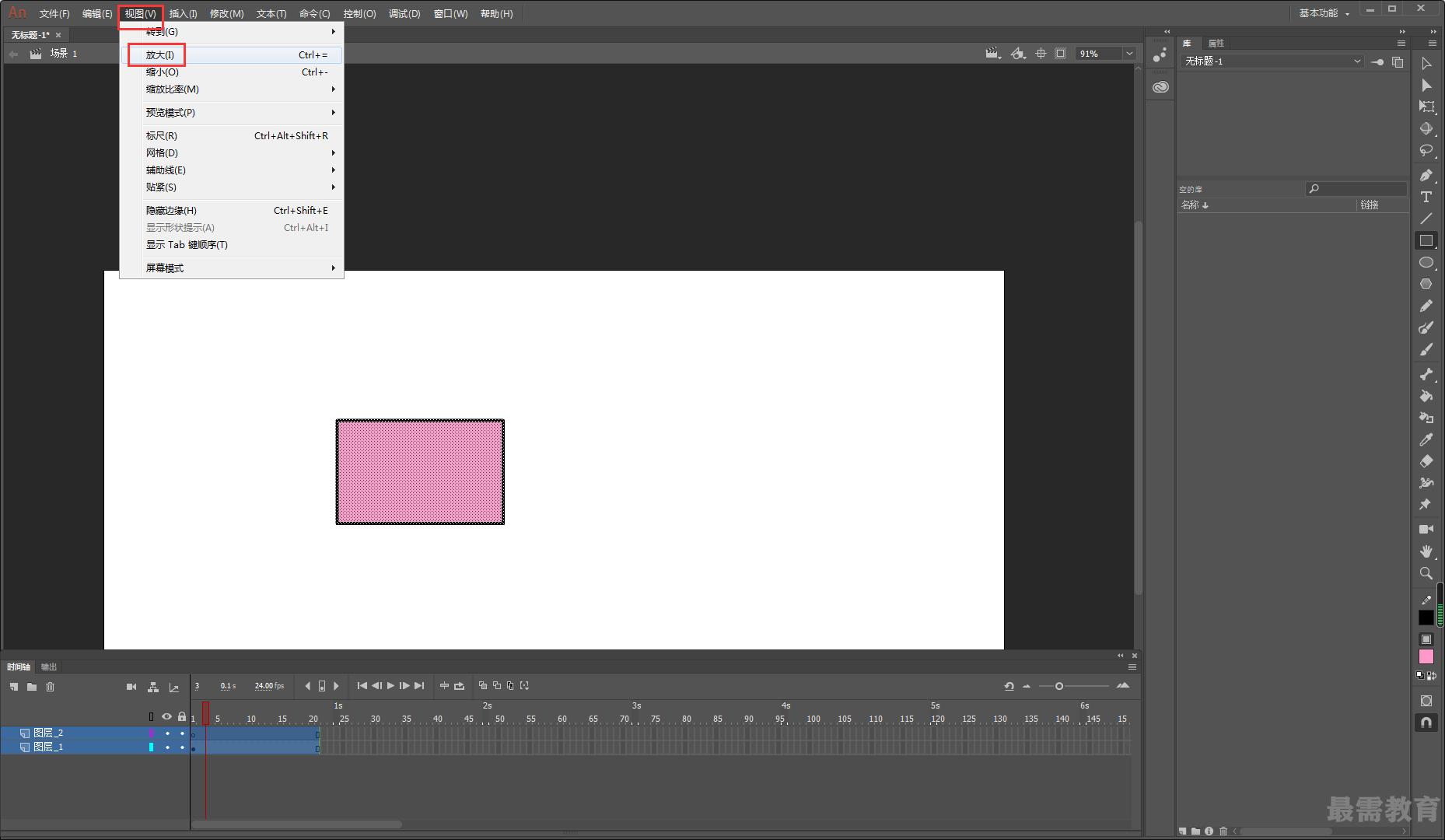This screenshot has height=840, width=1445.
Task: Center the stage with center icon
Action: click(x=1041, y=54)
